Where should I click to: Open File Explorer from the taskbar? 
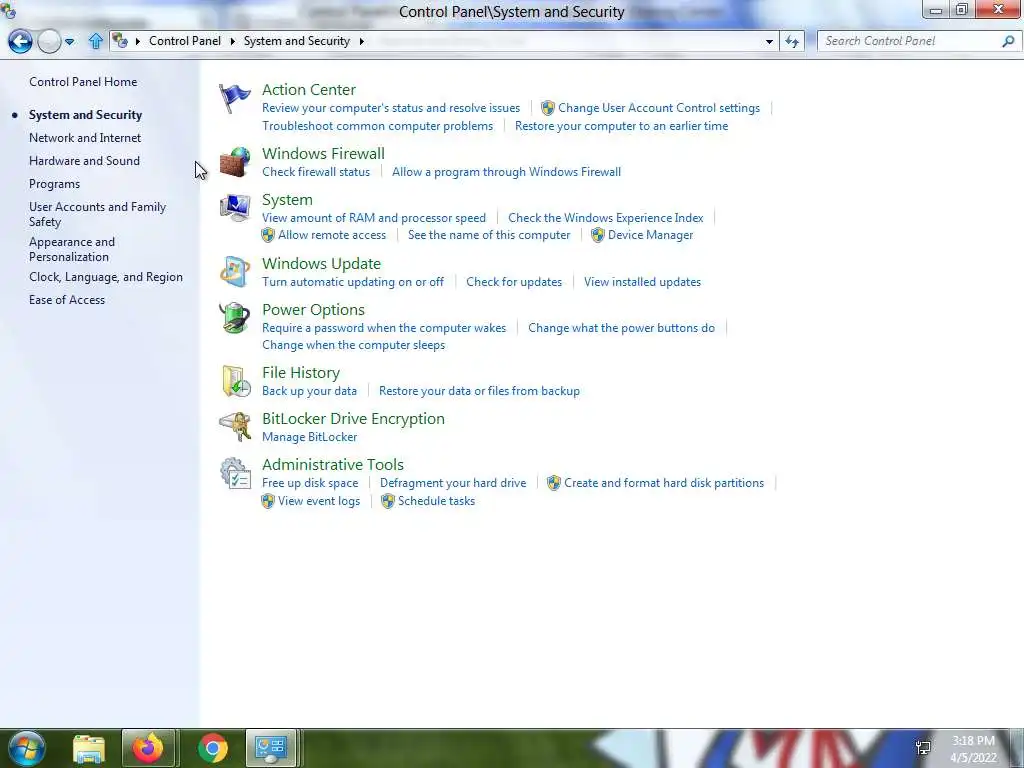89,749
